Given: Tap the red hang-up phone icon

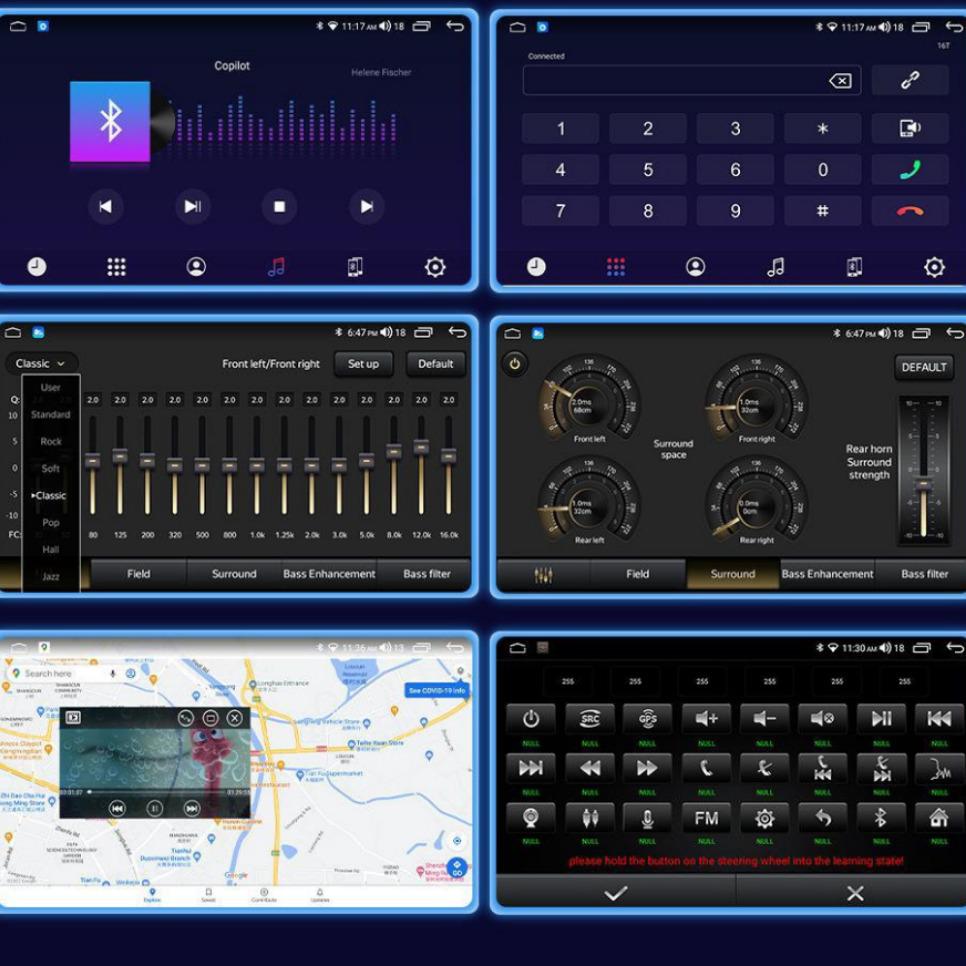Looking at the screenshot, I should point(909,211).
